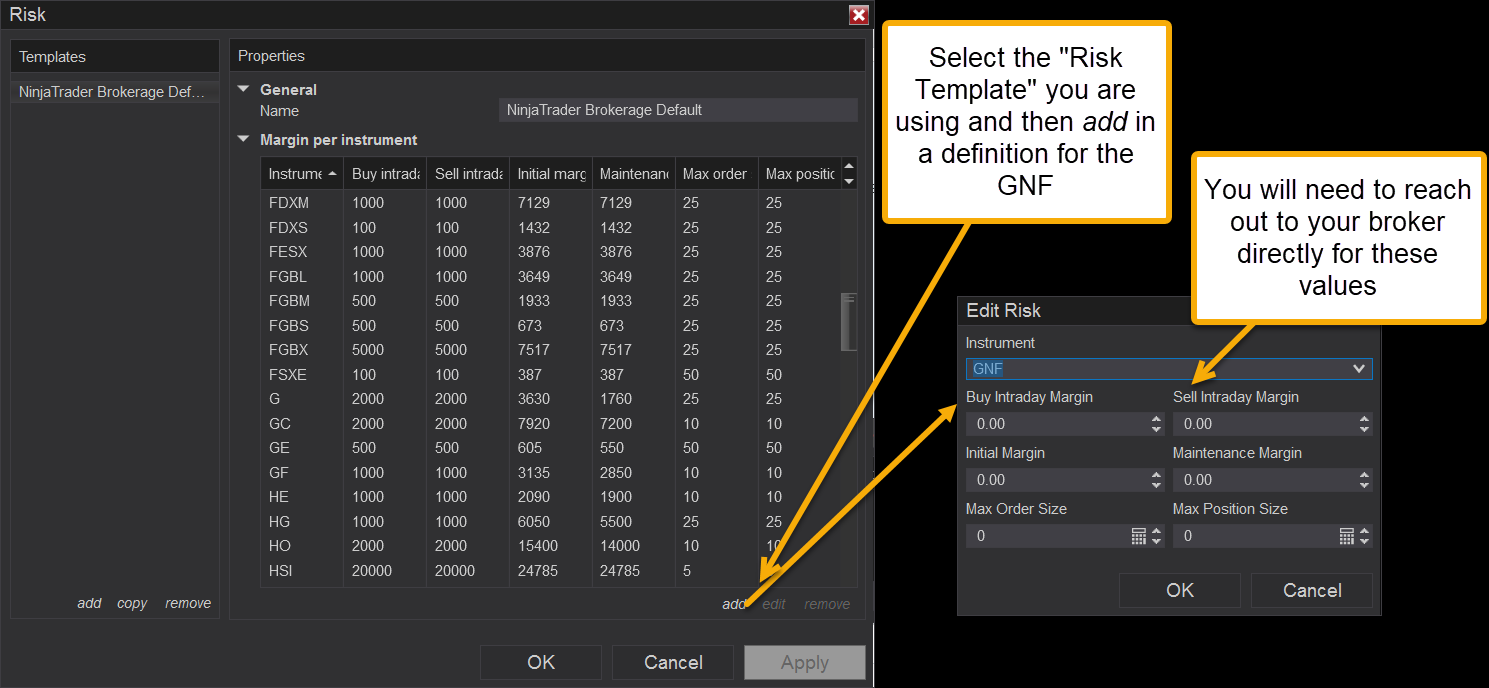Select NinjaTrader Brokerage Default template
The image size is (1489, 688).
115,92
